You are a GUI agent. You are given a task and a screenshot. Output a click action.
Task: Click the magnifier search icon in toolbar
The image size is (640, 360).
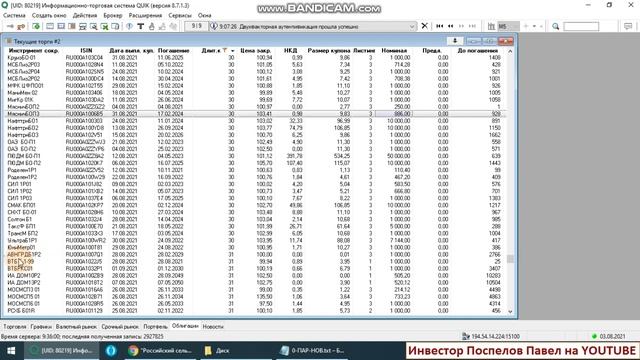(x=556, y=26)
